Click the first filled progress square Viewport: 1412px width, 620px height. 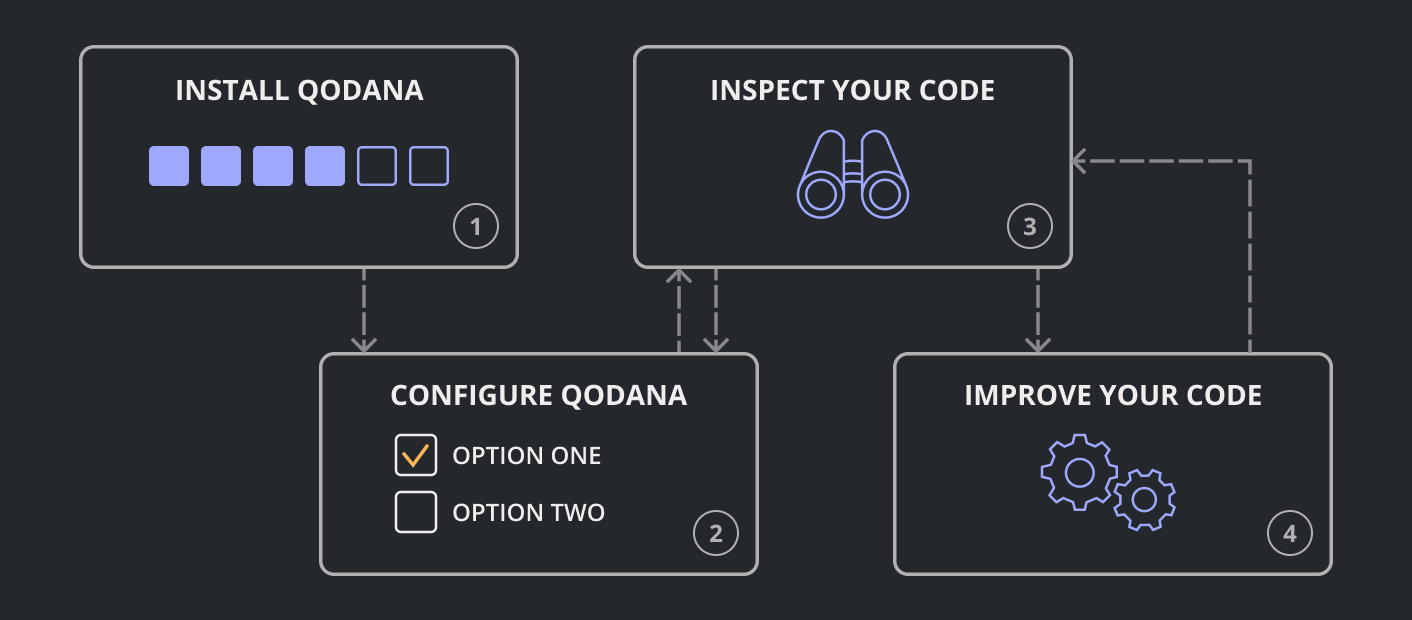coord(169,166)
